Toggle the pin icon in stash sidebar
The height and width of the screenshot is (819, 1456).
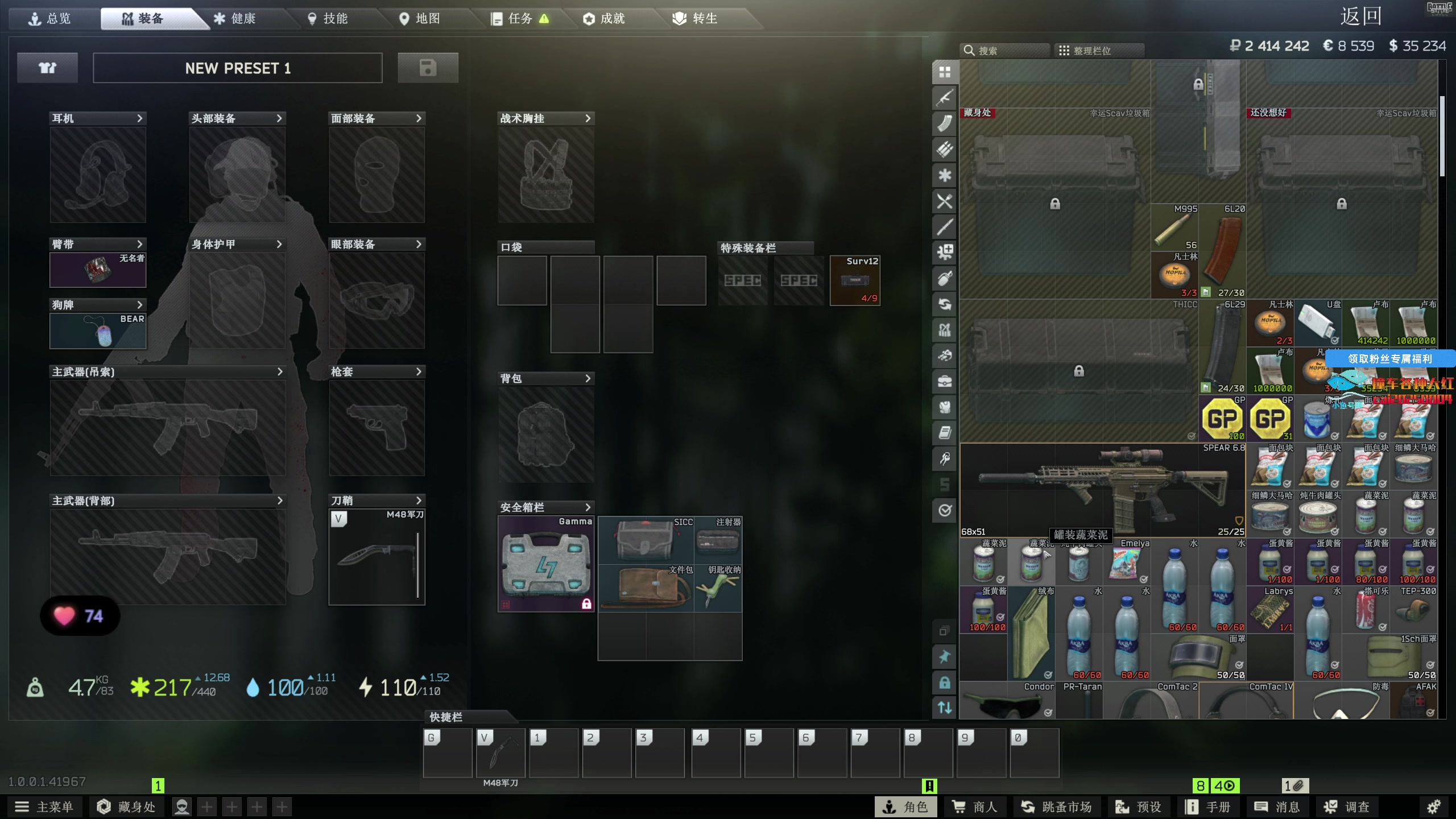945,656
